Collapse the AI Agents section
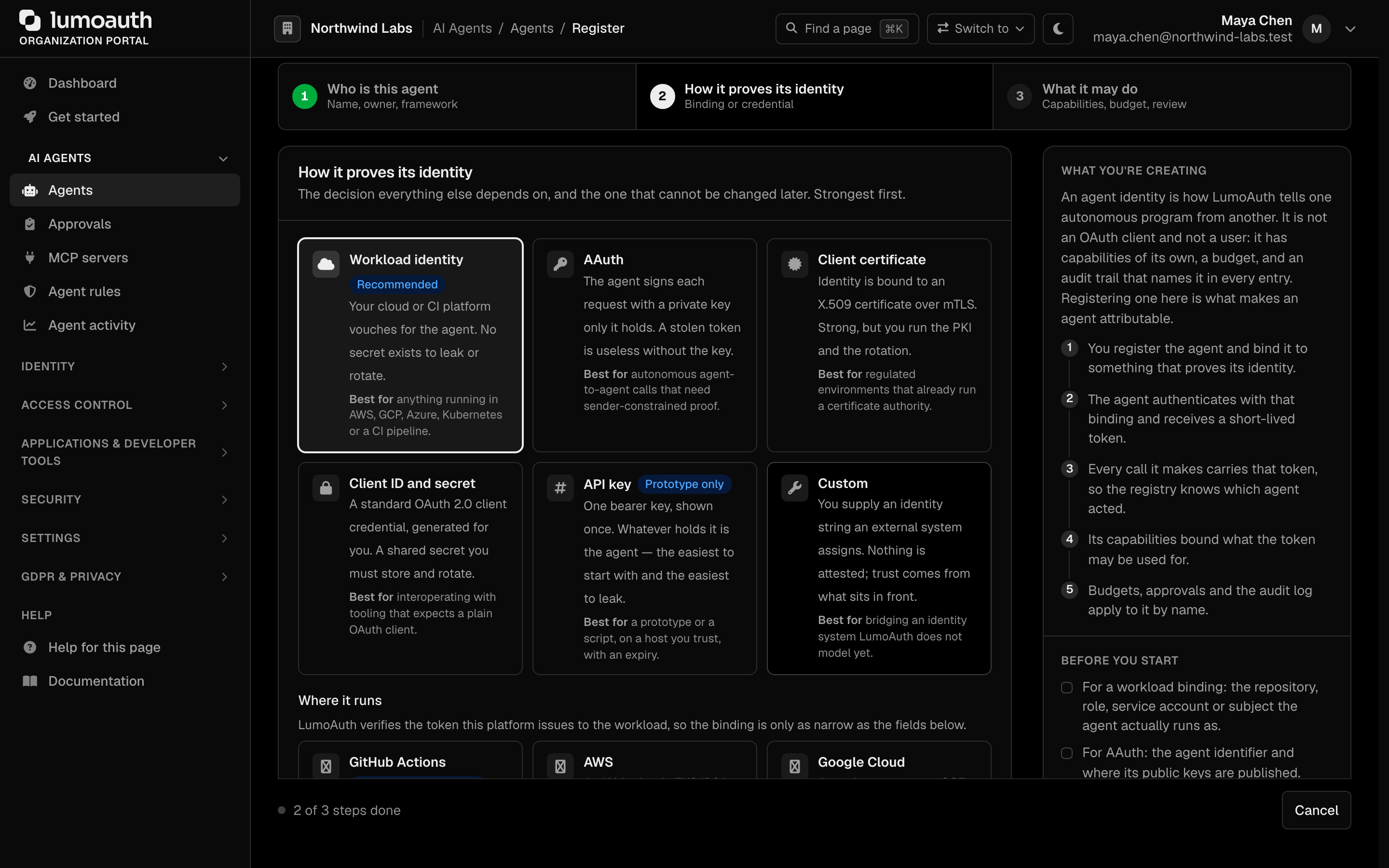 pyautogui.click(x=124, y=158)
